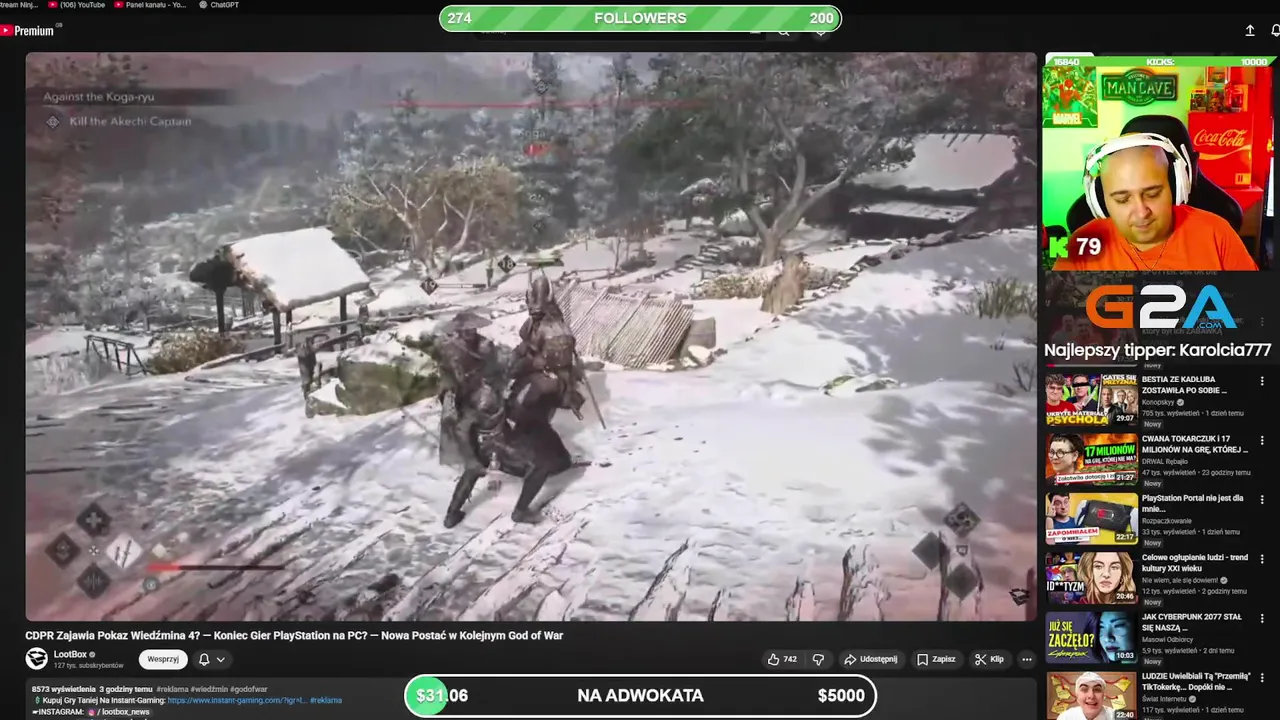Screen dimensions: 1280x720
Task: Click the LootBox channel avatar
Action: pyautogui.click(x=36, y=658)
